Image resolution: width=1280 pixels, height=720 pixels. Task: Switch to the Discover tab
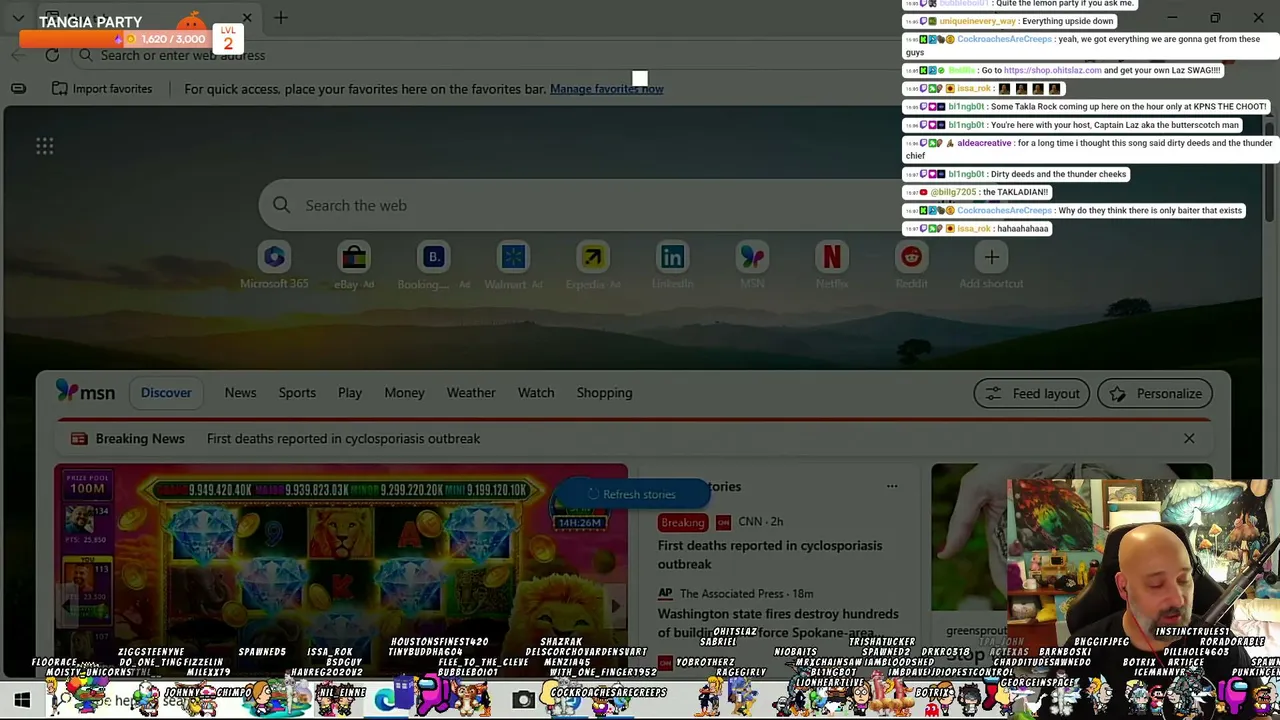coord(166,393)
